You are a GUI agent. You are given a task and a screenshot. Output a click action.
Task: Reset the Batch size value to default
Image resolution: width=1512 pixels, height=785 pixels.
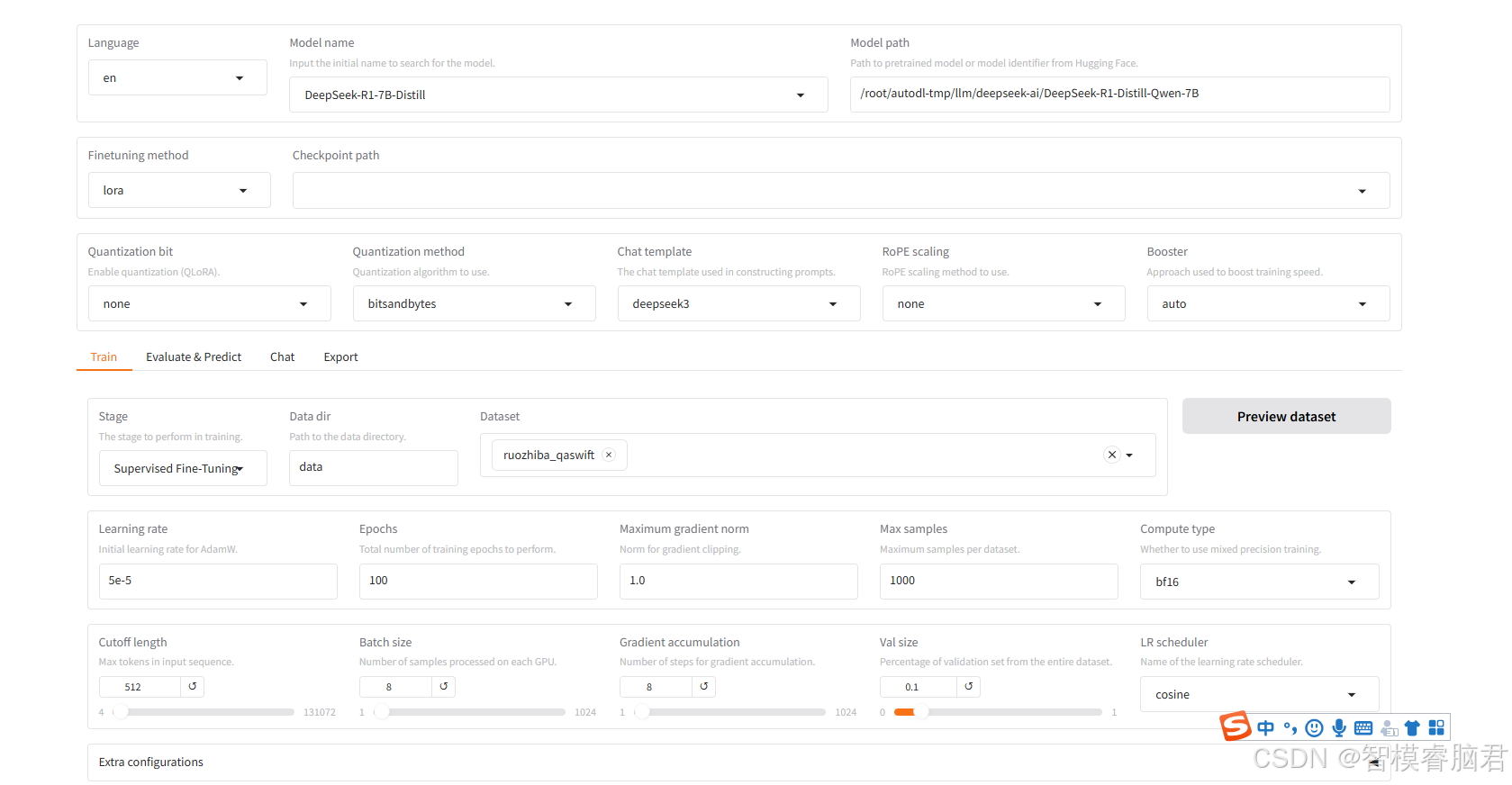(443, 686)
